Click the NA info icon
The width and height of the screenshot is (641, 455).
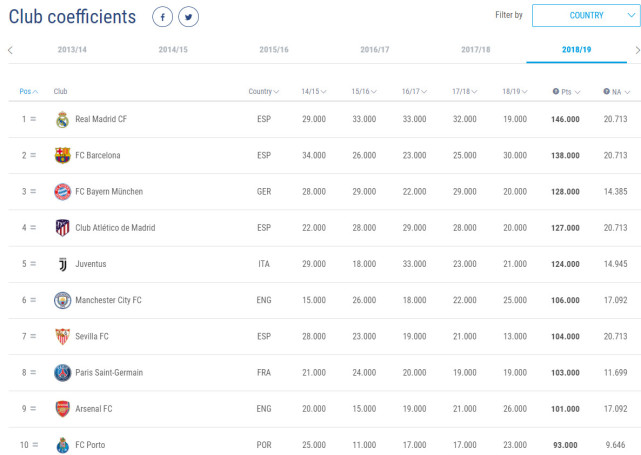(x=606, y=91)
